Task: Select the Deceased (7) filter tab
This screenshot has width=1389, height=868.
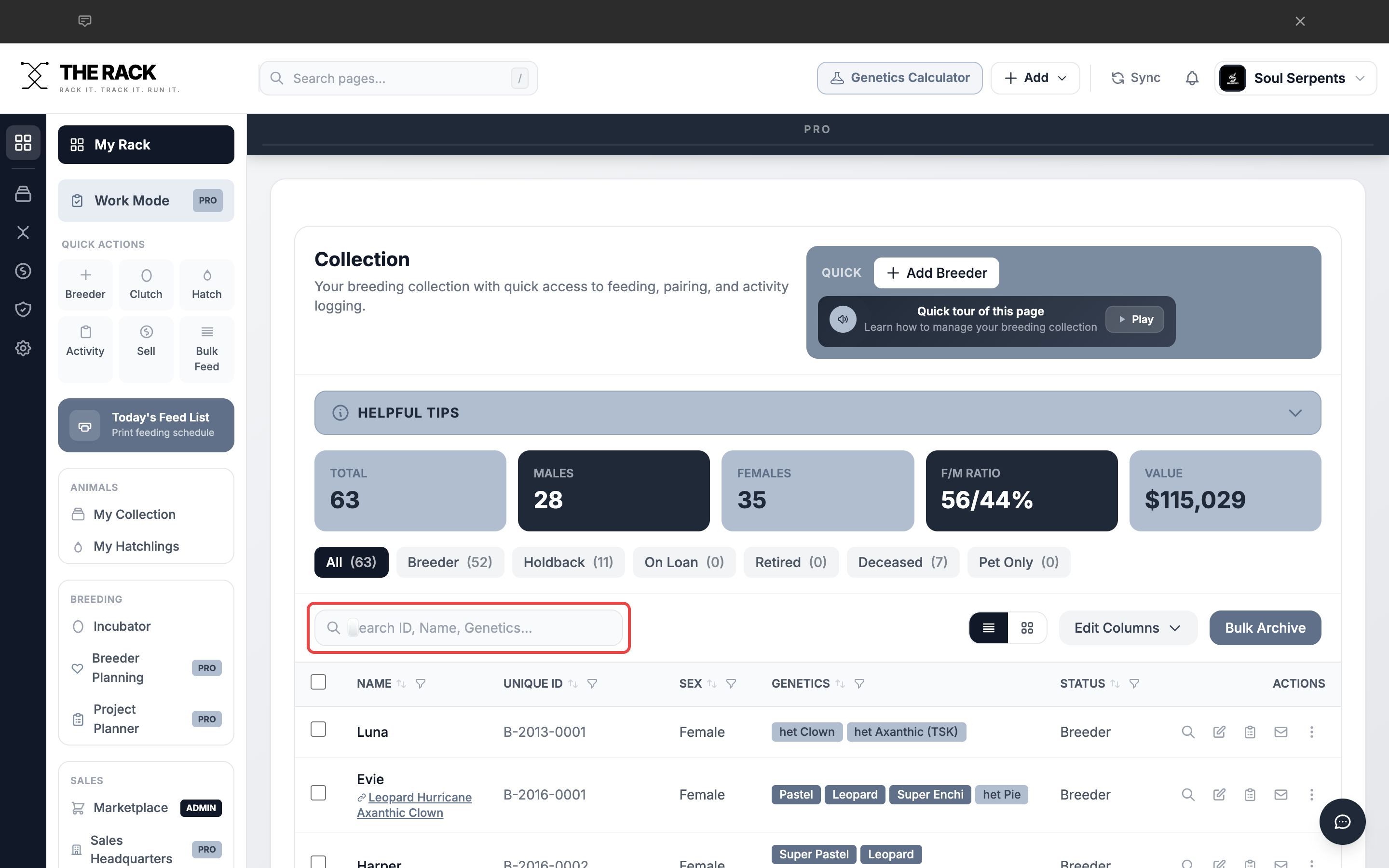Action: pos(903,562)
